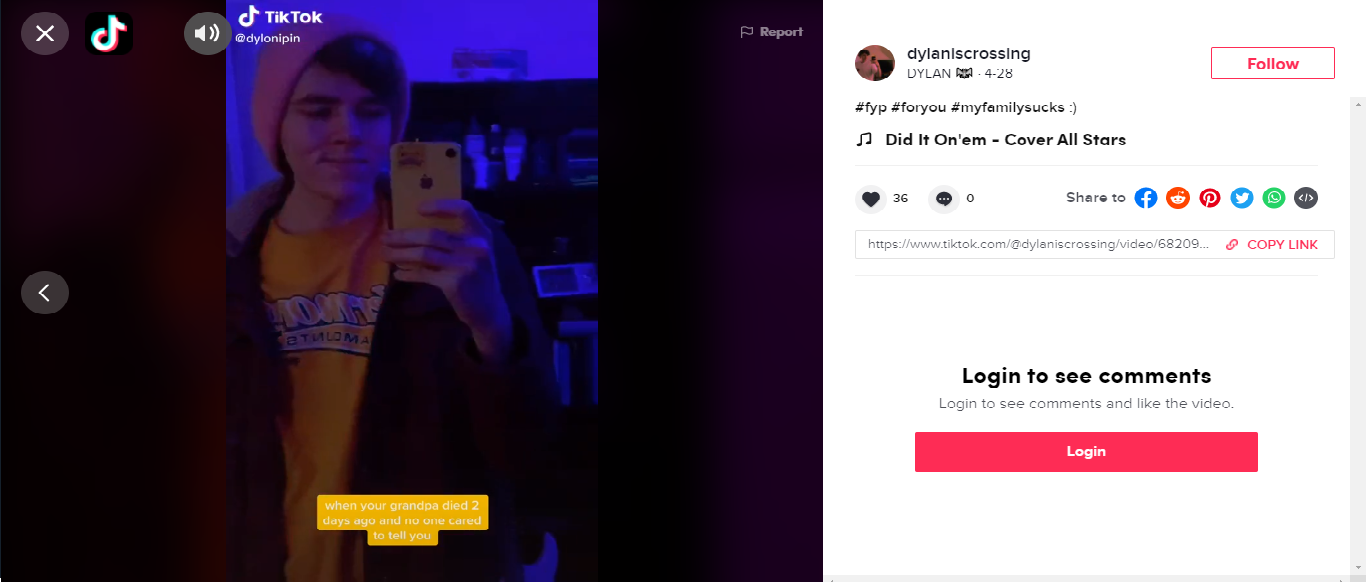Open the #fyp hashtag

(871, 107)
